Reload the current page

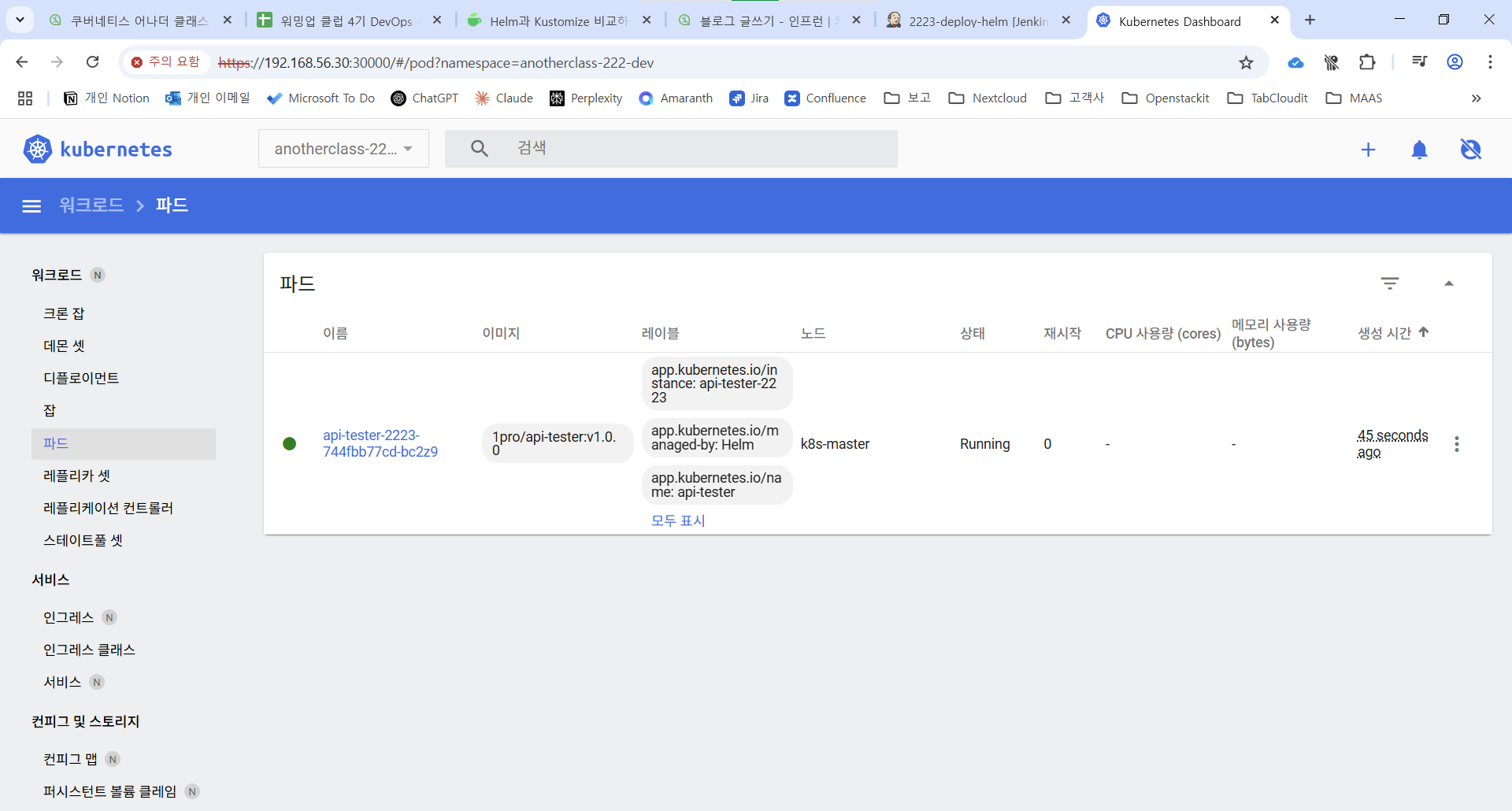pos(93,62)
